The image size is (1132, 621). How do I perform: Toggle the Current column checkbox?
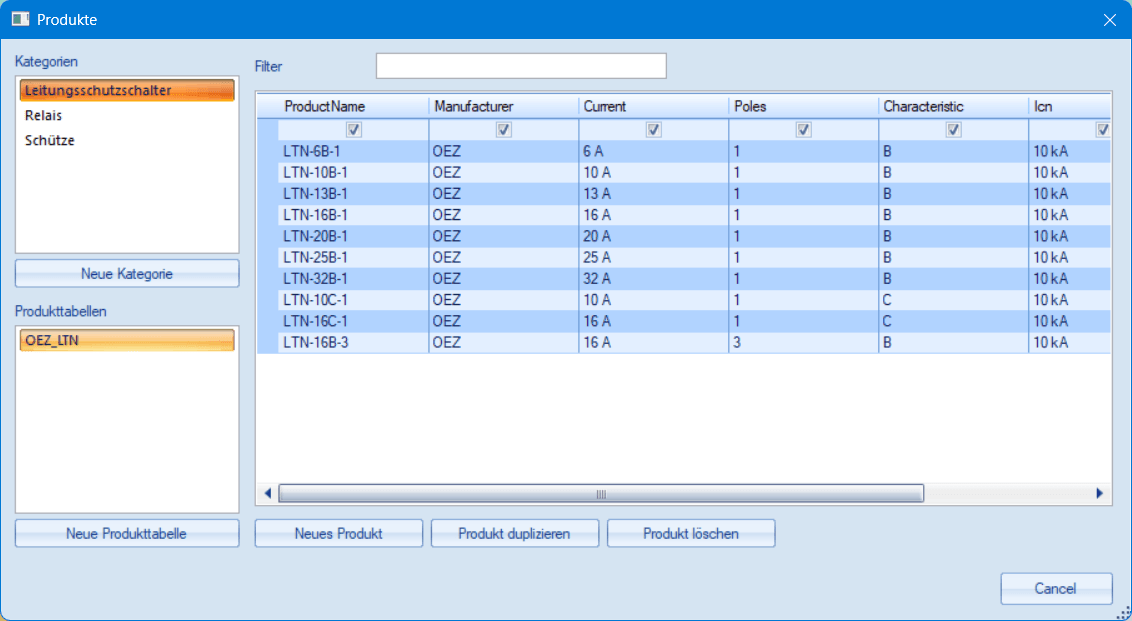653,130
